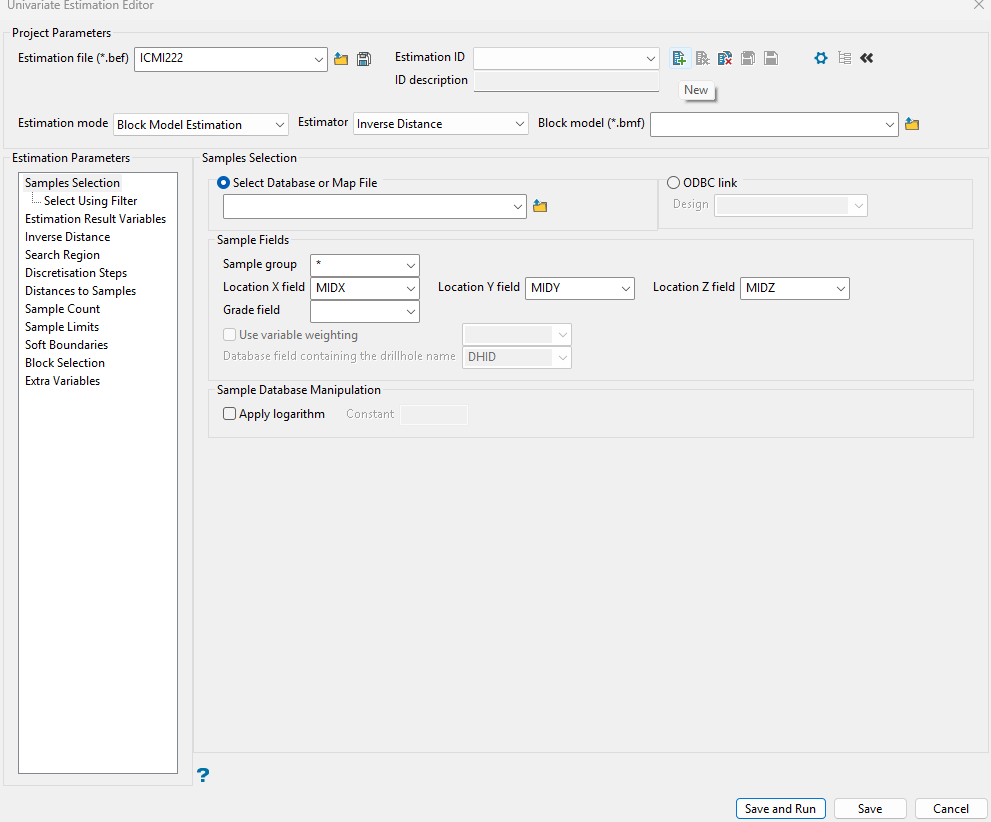Click the single floppy icon left of the gear
This screenshot has height=822, width=991.
click(x=771, y=59)
